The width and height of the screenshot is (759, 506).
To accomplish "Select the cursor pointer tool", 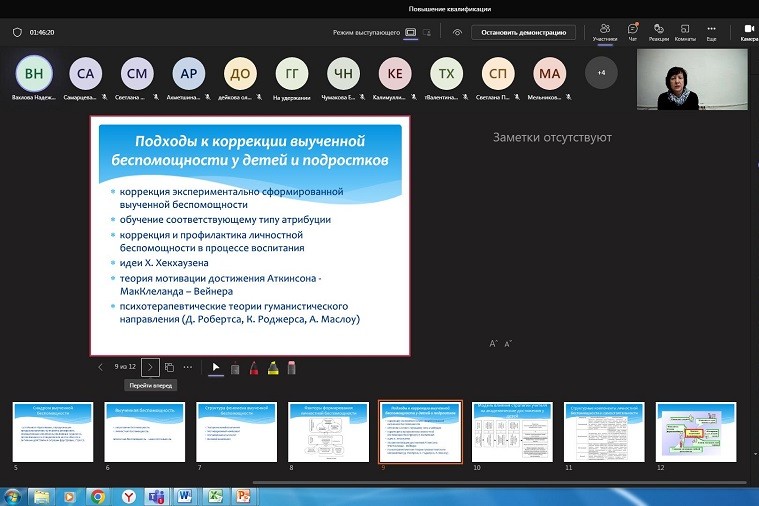I will coord(215,368).
